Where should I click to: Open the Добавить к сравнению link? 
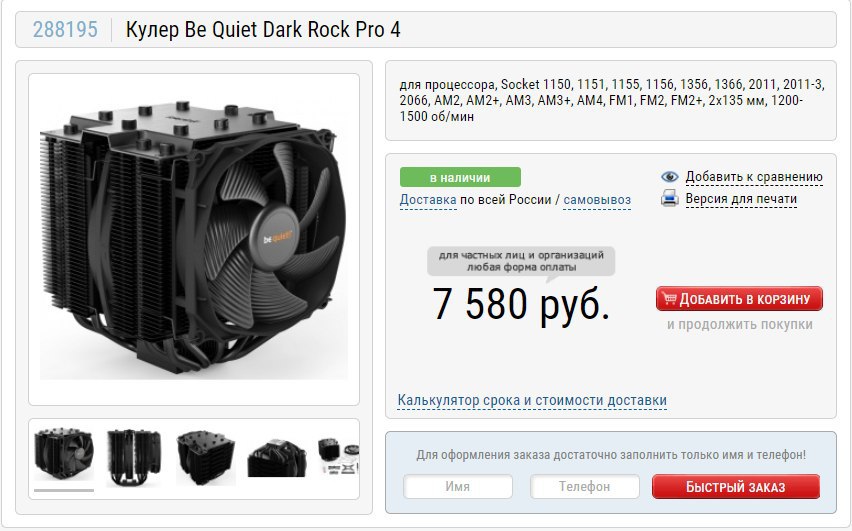tap(754, 177)
